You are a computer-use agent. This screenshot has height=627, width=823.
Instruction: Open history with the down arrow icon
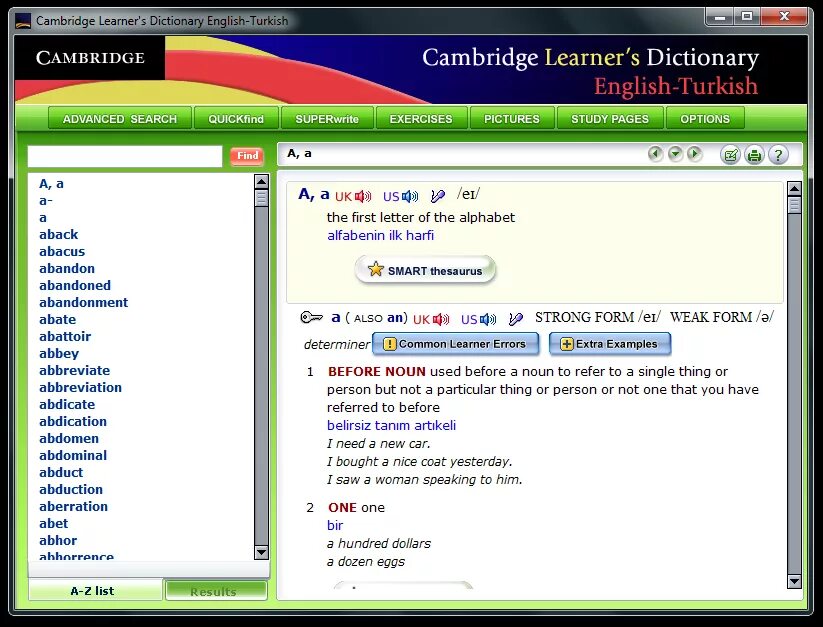(x=675, y=154)
